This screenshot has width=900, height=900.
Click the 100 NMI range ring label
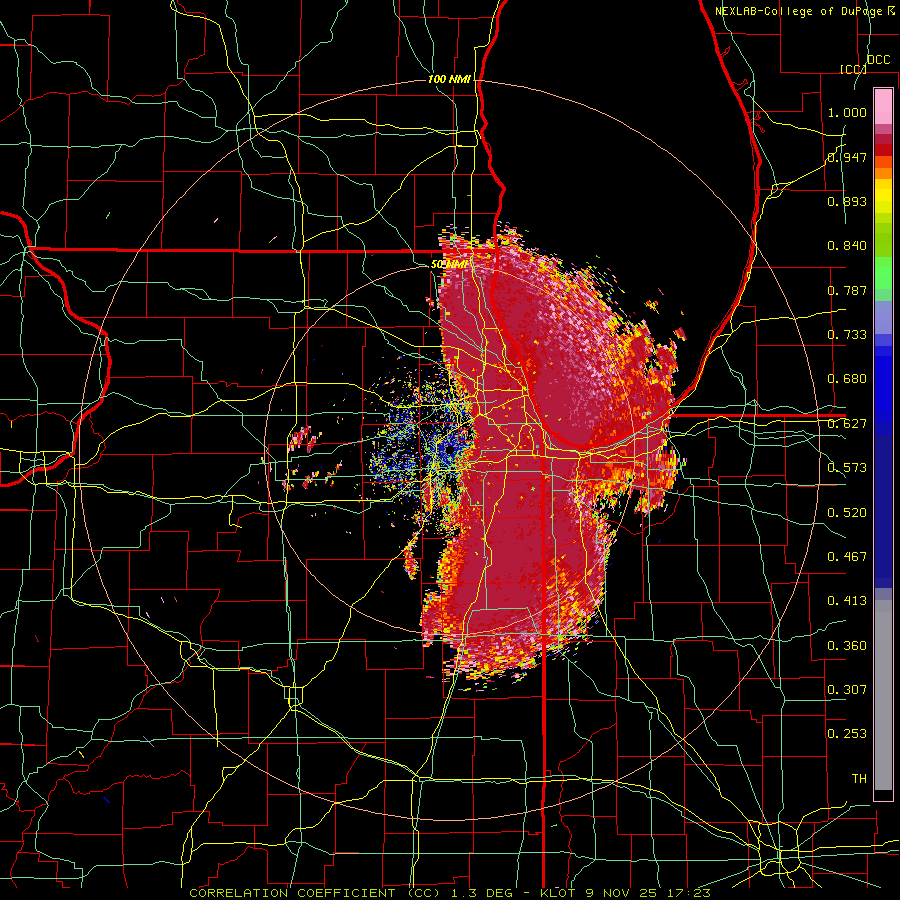click(449, 79)
